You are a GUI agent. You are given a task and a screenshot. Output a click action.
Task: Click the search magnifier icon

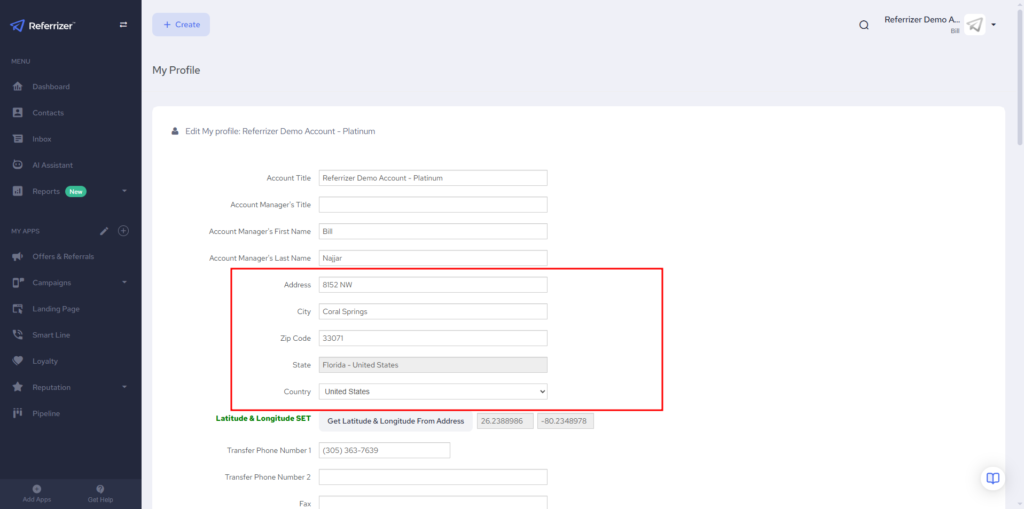tap(864, 25)
